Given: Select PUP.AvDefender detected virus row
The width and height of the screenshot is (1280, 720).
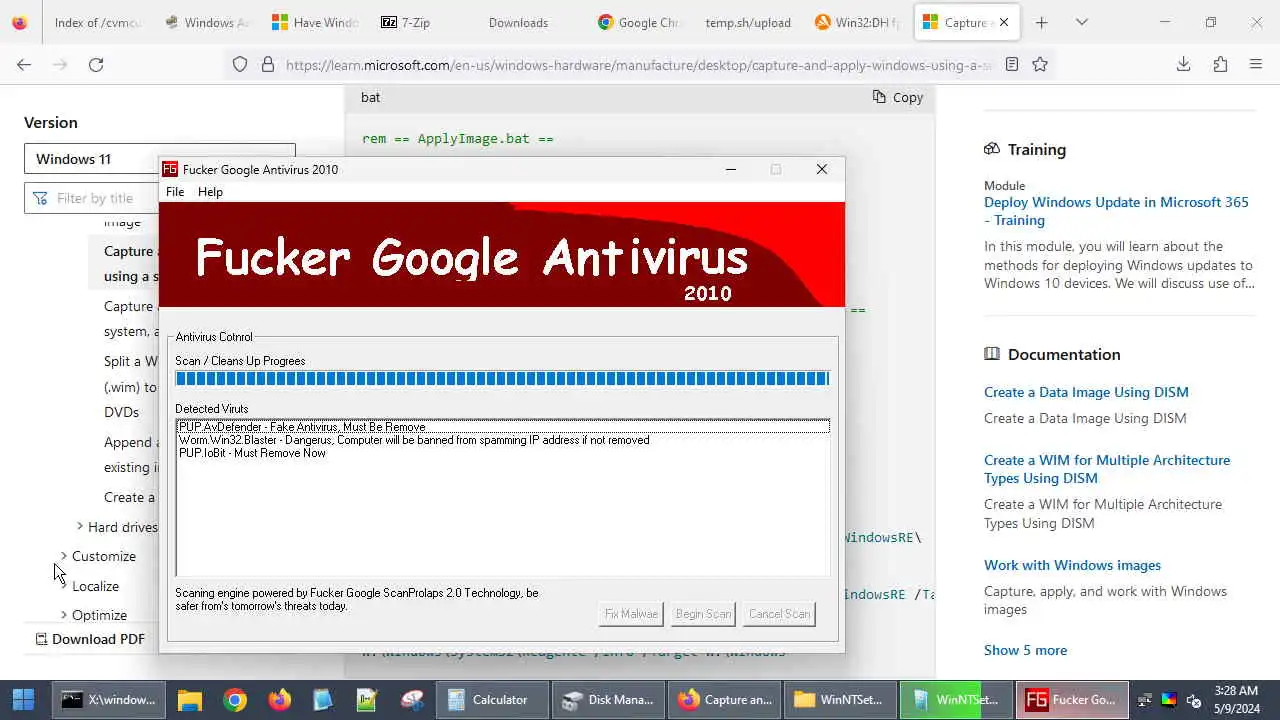Looking at the screenshot, I should coord(503,427).
